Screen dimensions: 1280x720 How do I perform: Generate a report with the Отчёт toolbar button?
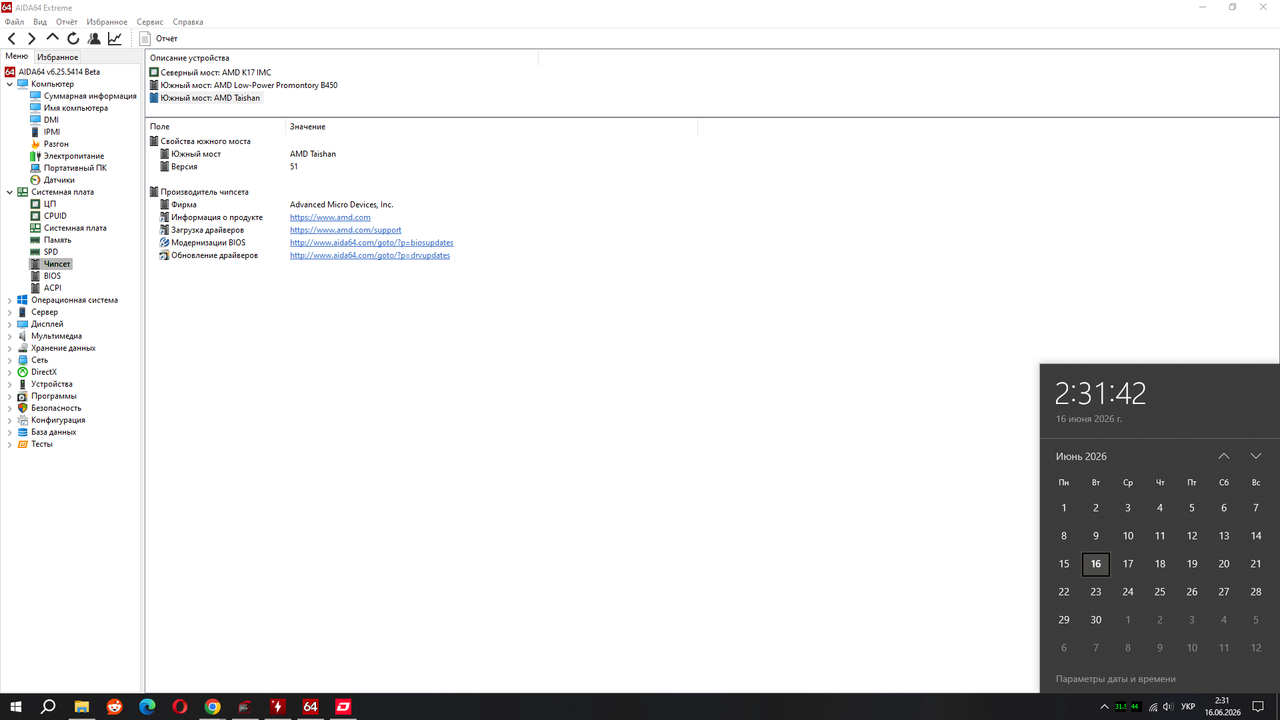point(159,39)
